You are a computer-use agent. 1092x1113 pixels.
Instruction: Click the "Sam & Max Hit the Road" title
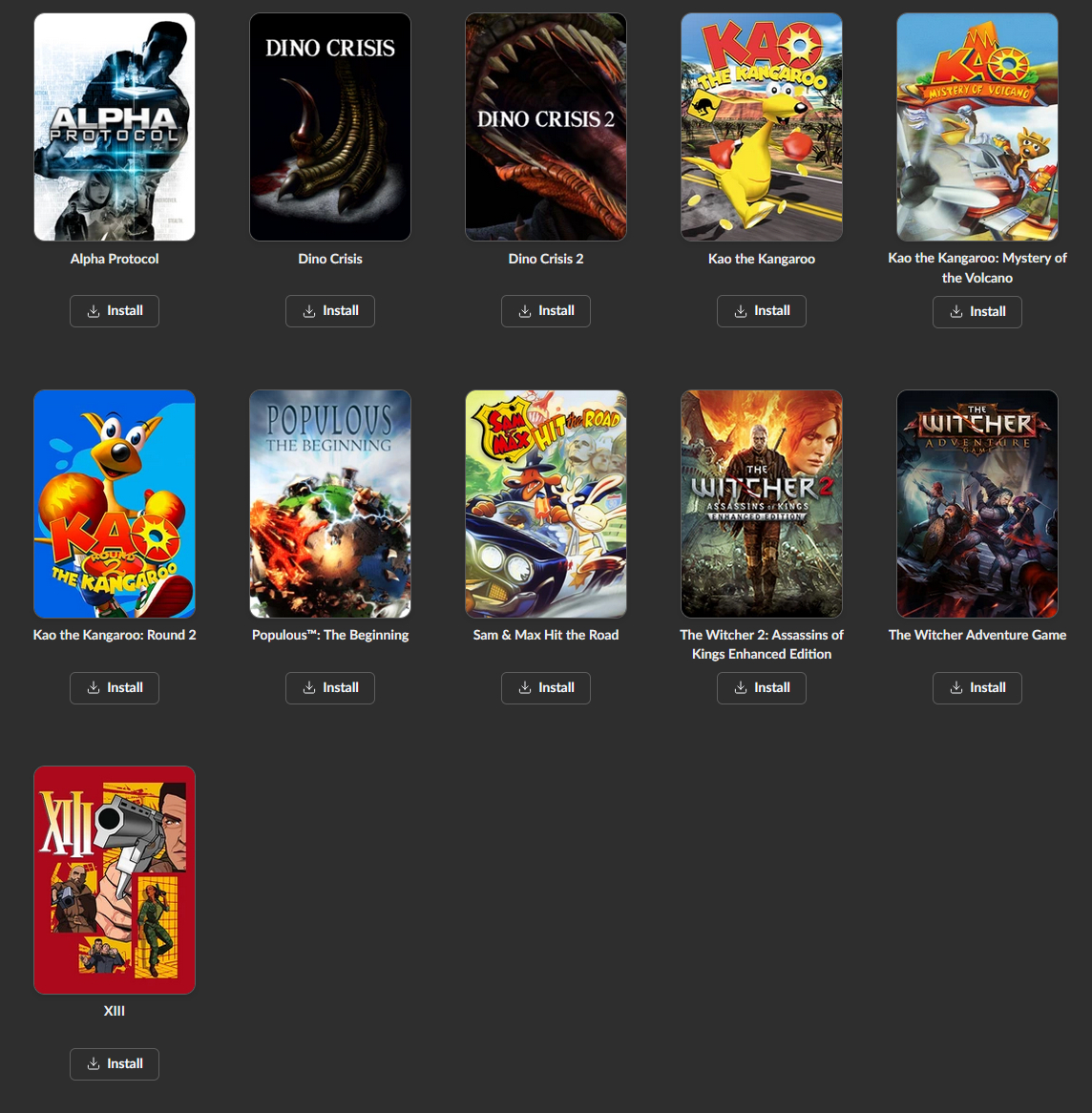click(546, 635)
